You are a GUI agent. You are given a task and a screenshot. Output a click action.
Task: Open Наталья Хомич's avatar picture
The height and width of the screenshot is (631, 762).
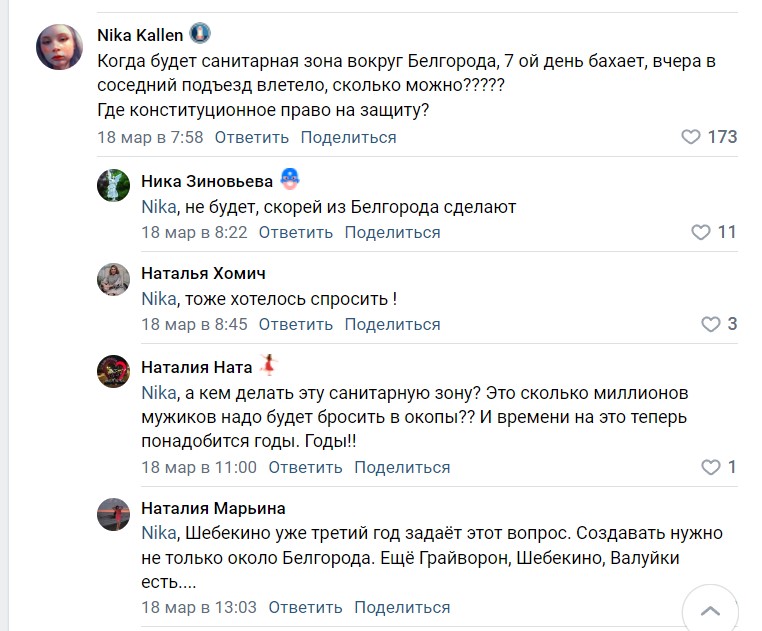click(113, 279)
